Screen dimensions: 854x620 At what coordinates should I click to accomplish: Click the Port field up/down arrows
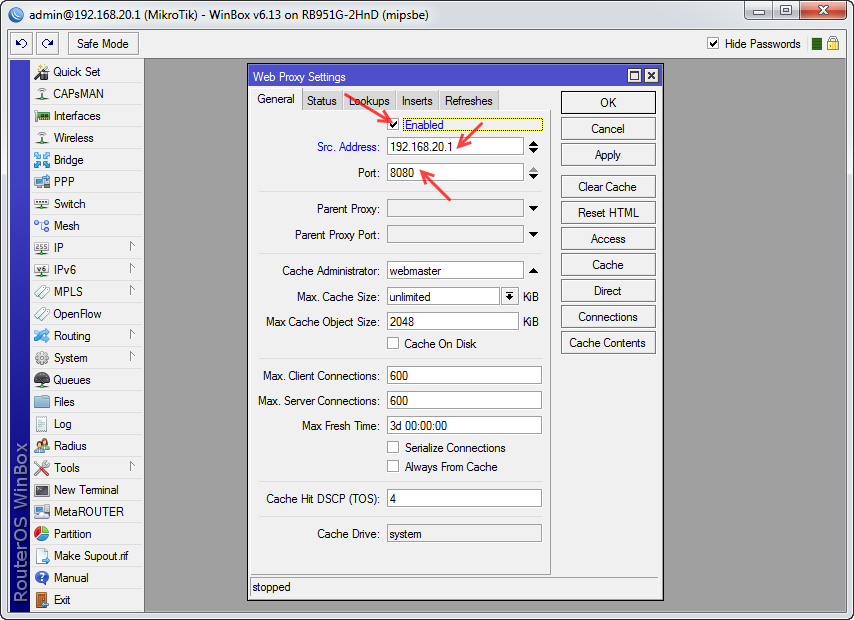coord(534,173)
